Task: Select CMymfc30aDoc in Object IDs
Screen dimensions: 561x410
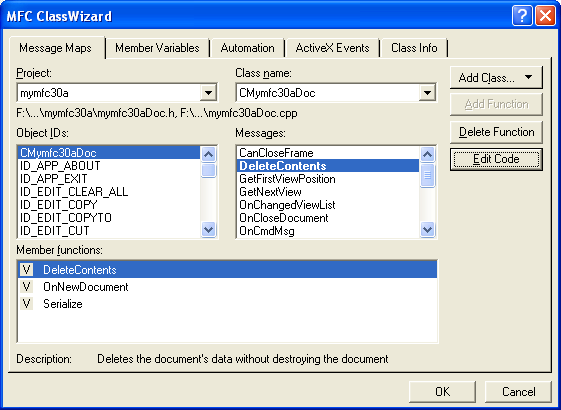Action: [x=109, y=153]
